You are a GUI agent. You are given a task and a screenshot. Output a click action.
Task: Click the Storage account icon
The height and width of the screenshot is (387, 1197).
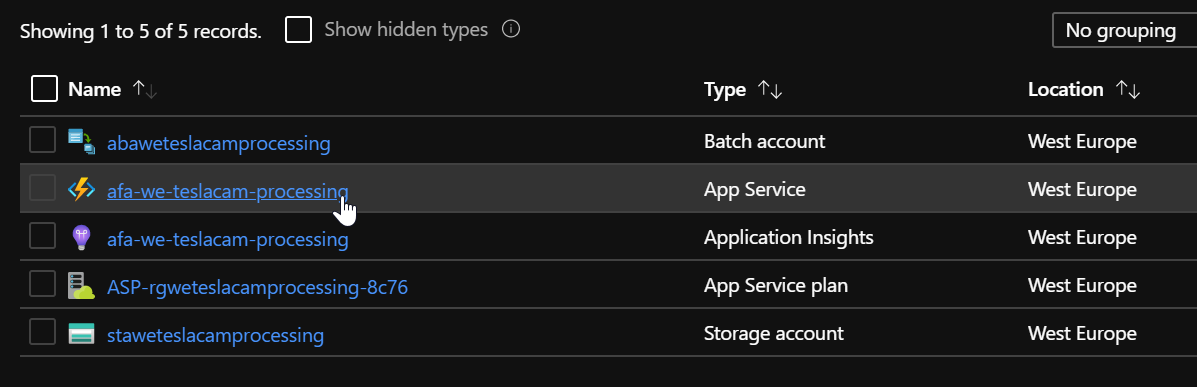(x=81, y=334)
